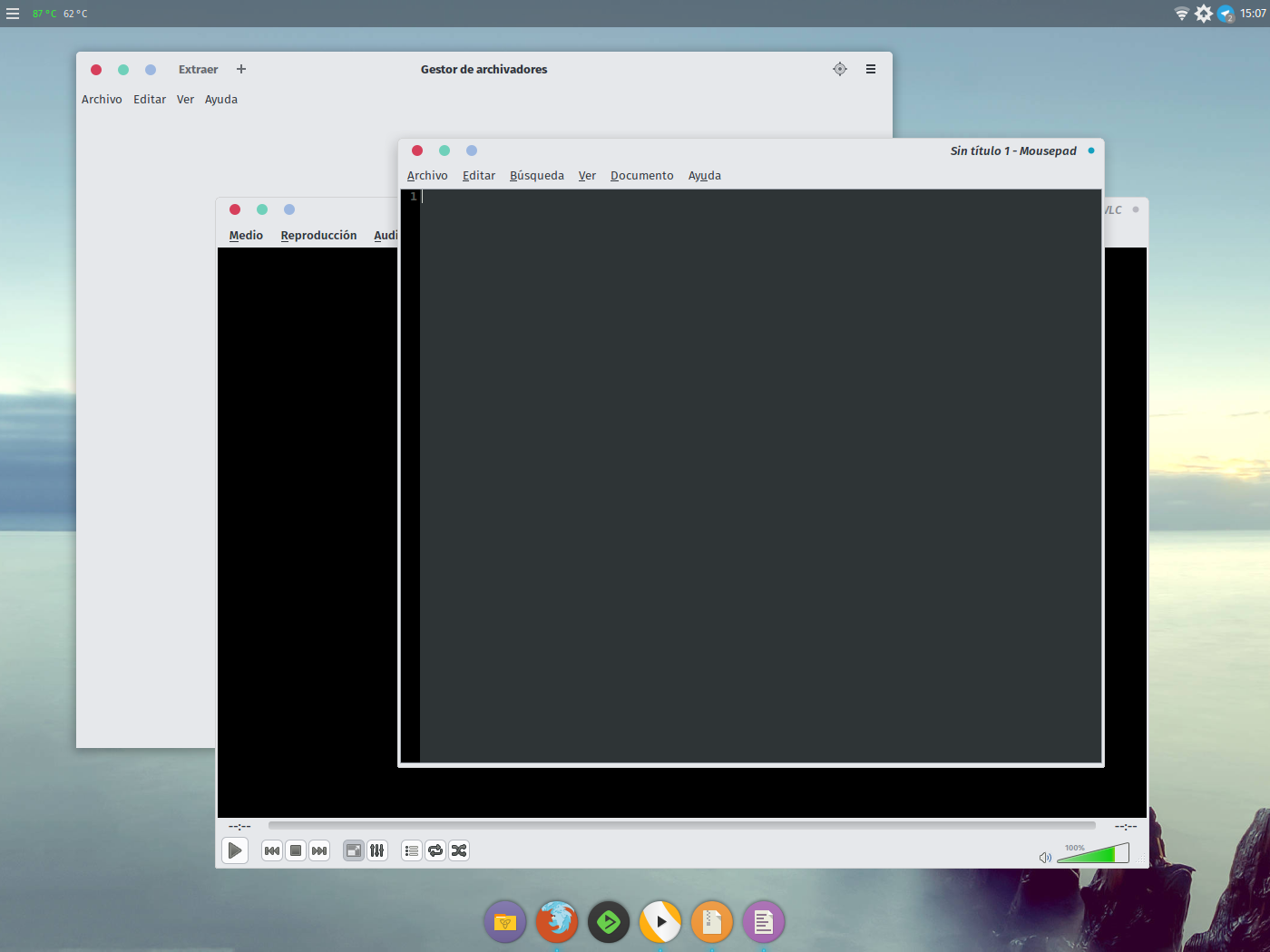Viewport: 1270px width, 952px height.
Task: Launch the Firefox-style browser from the dock
Action: [557, 922]
